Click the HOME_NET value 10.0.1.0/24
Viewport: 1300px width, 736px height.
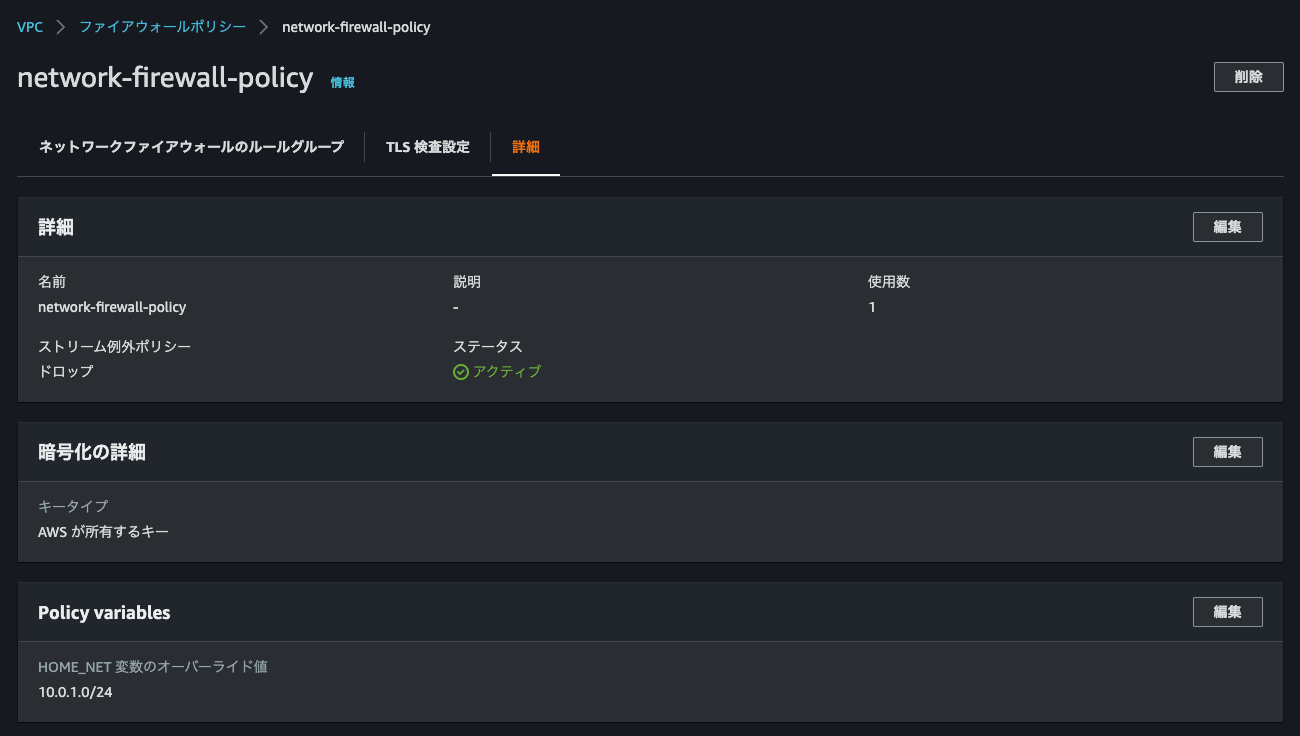(x=75, y=692)
